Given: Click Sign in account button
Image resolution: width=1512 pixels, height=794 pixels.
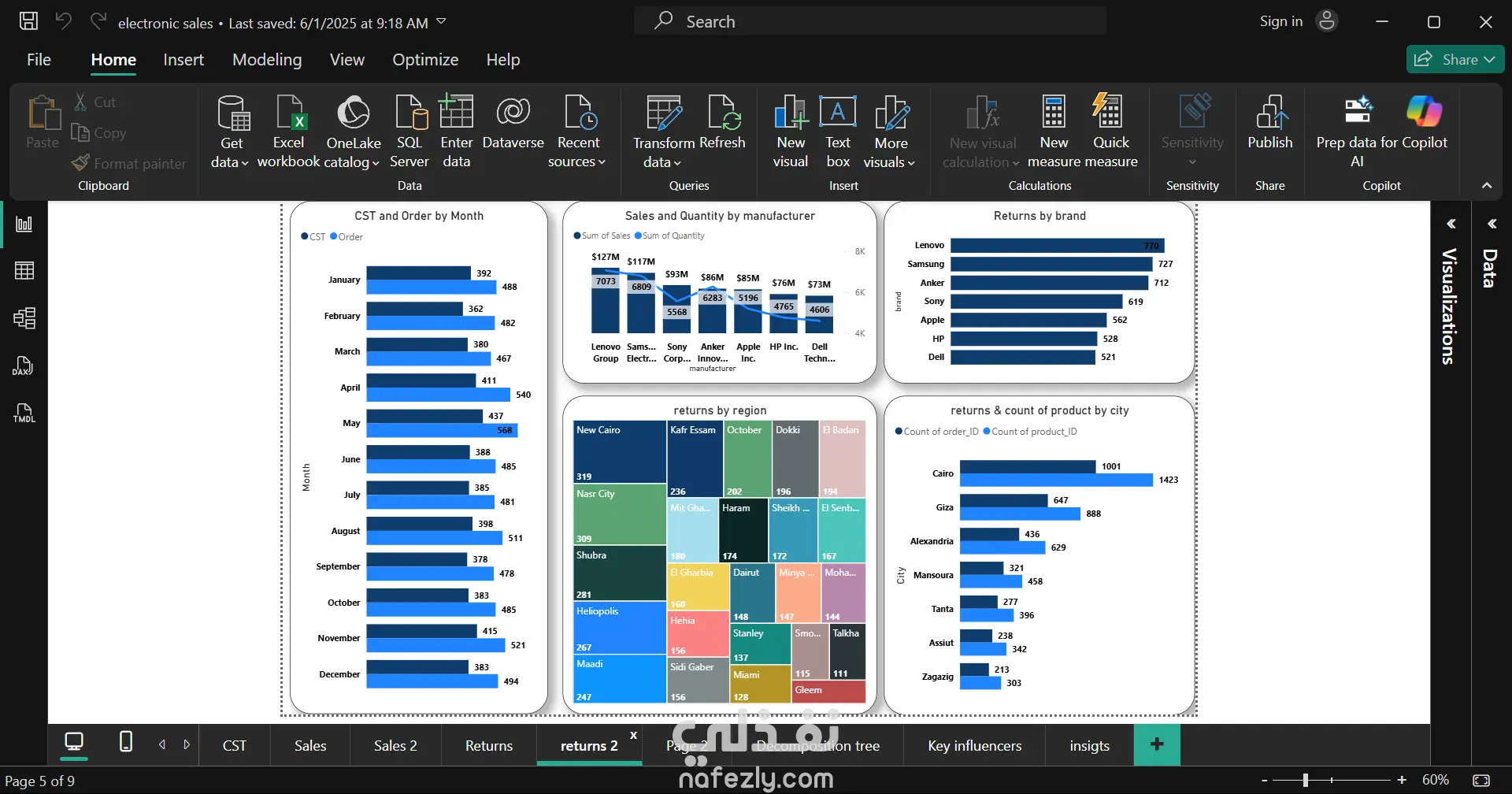Looking at the screenshot, I should 1299,21.
